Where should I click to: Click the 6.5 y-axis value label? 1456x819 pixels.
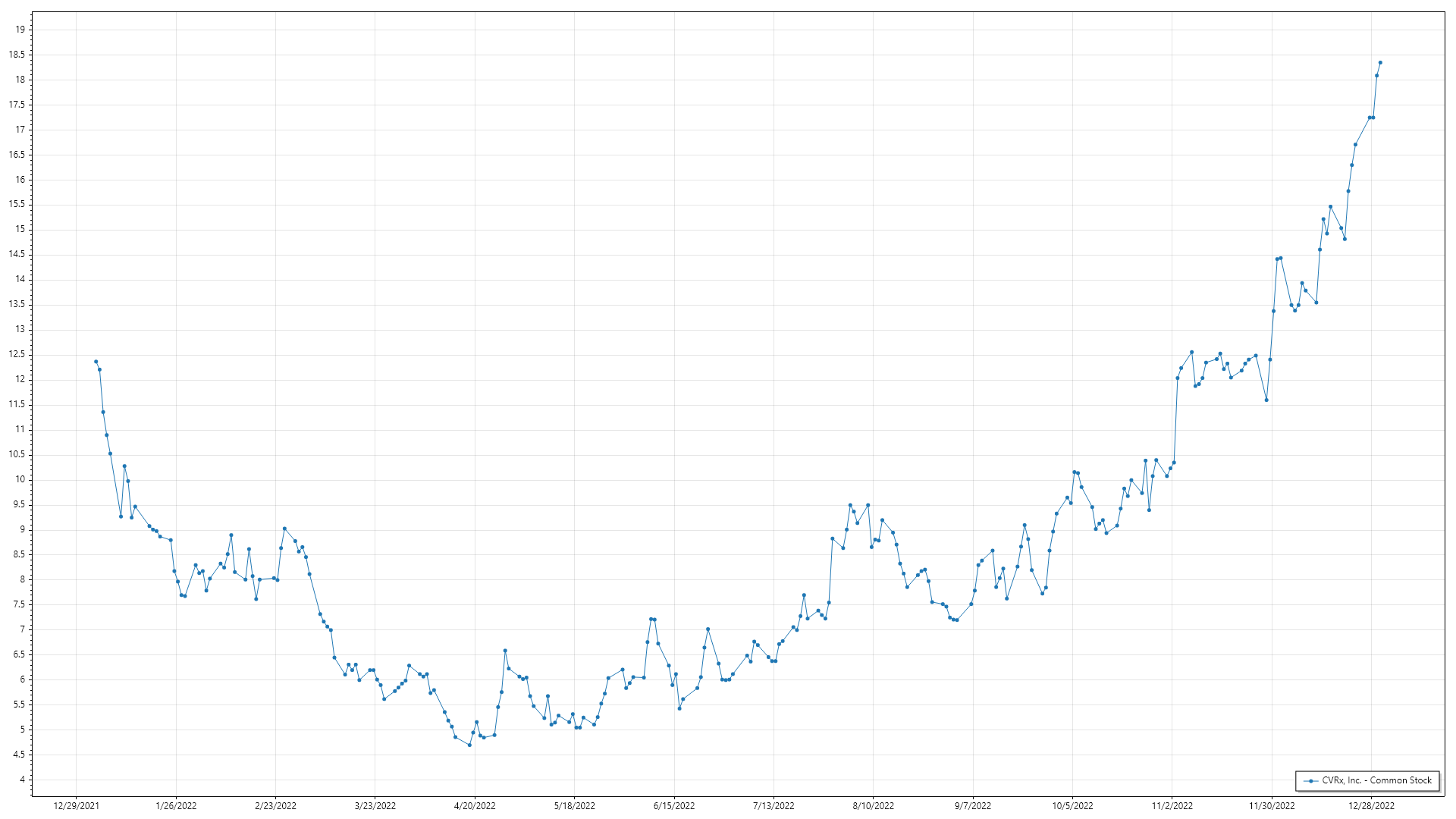tap(19, 654)
